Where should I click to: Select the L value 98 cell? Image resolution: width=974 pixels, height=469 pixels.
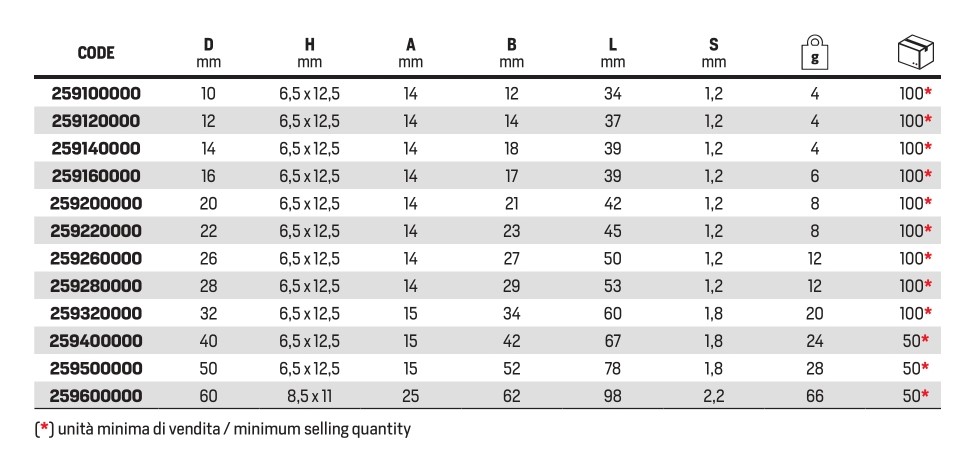point(612,396)
